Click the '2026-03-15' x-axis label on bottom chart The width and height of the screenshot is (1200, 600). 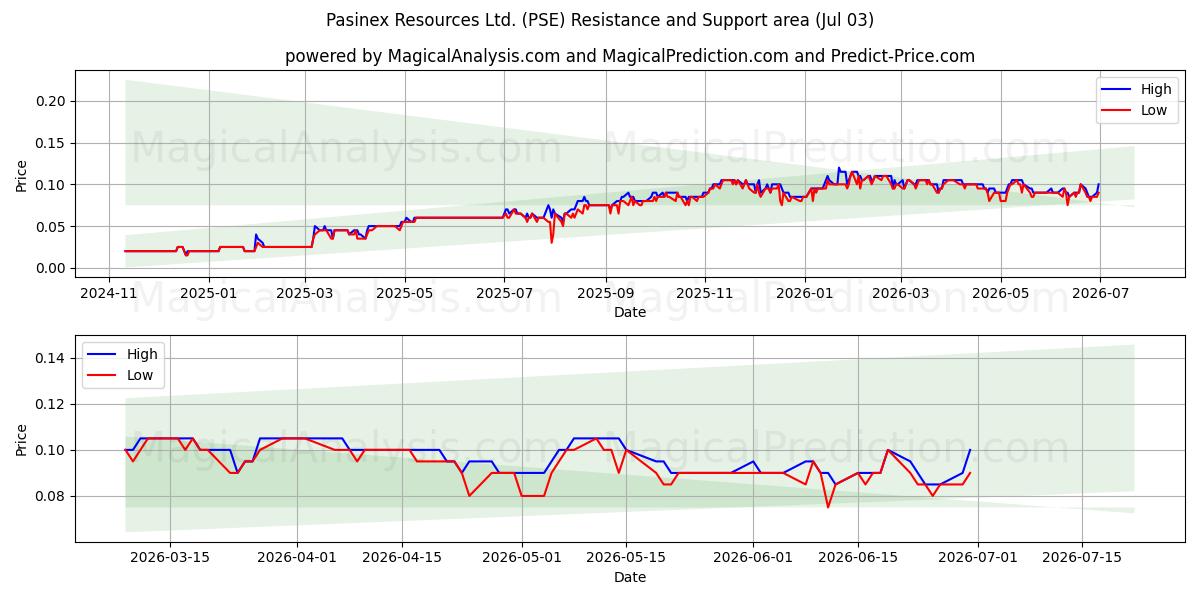169,559
